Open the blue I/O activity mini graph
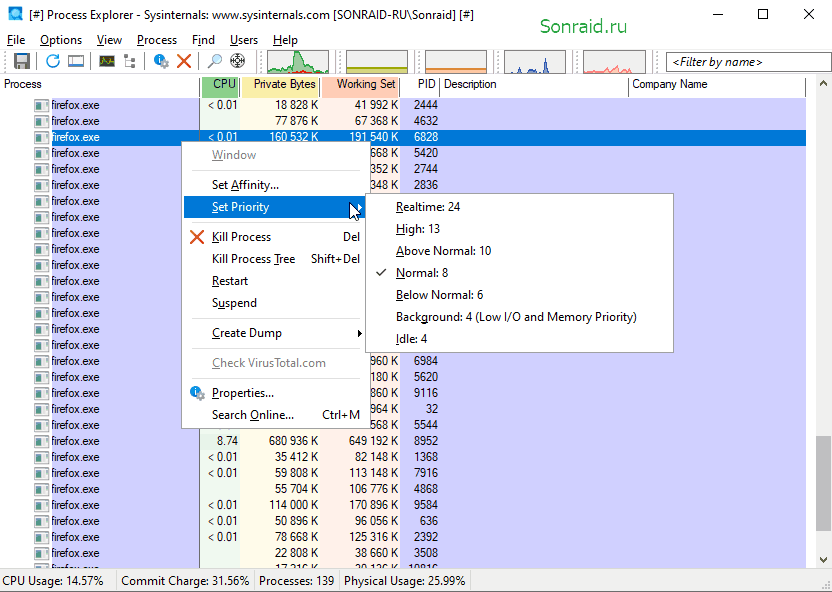Viewport: 832px width, 592px height. (534, 62)
